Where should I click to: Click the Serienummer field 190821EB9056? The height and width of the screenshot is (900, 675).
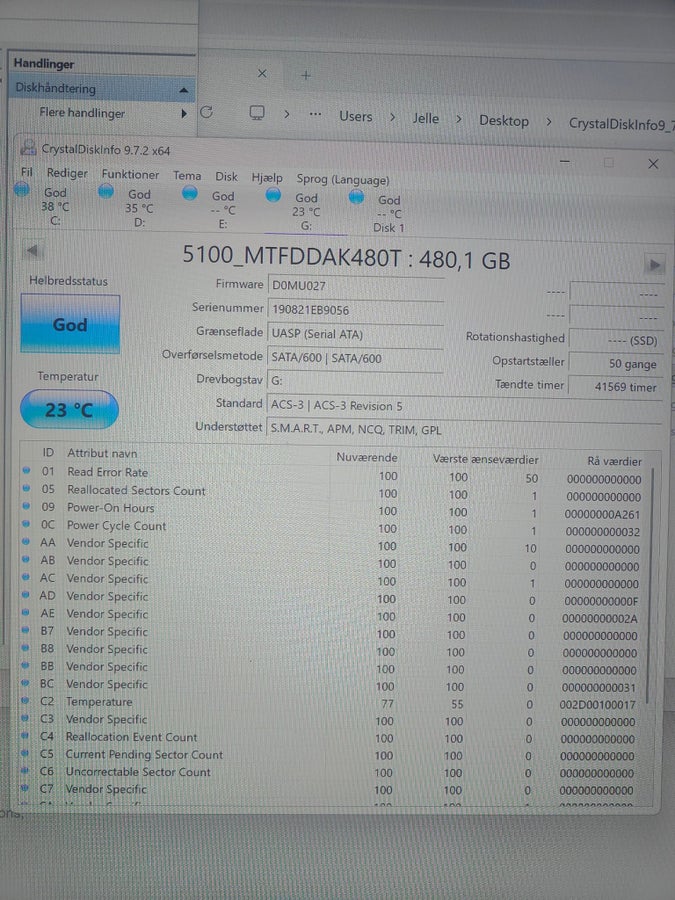tap(355, 309)
